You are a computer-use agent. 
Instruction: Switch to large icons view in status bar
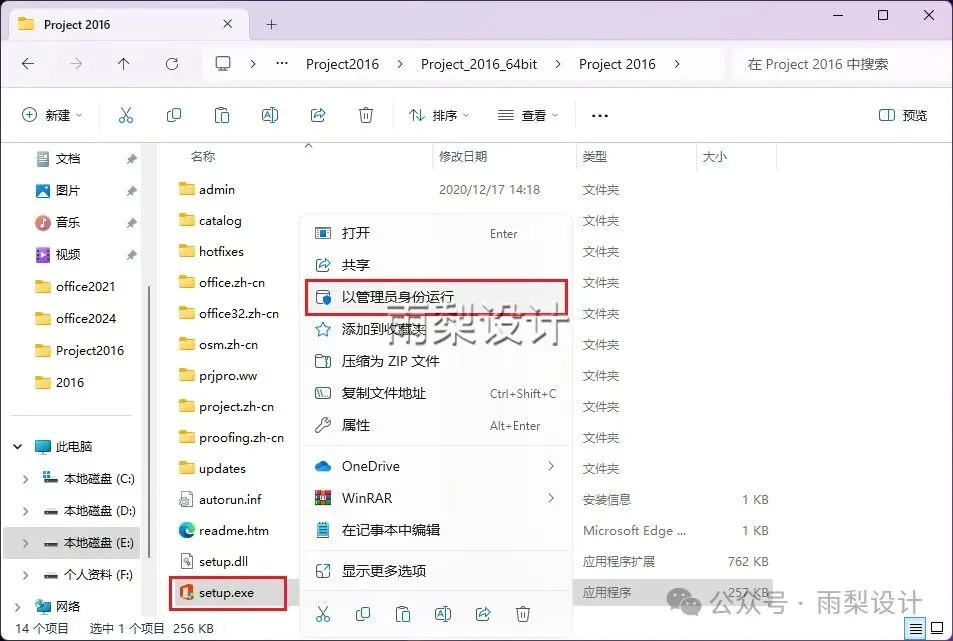click(x=937, y=628)
